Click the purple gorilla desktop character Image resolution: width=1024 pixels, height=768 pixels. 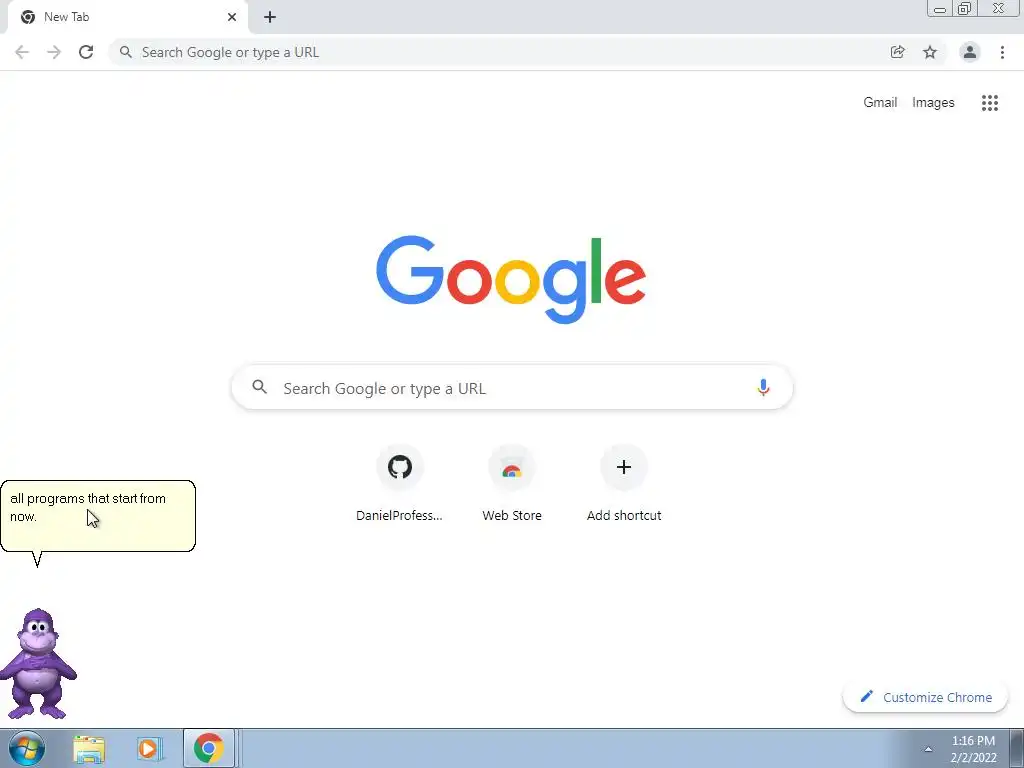coord(39,664)
